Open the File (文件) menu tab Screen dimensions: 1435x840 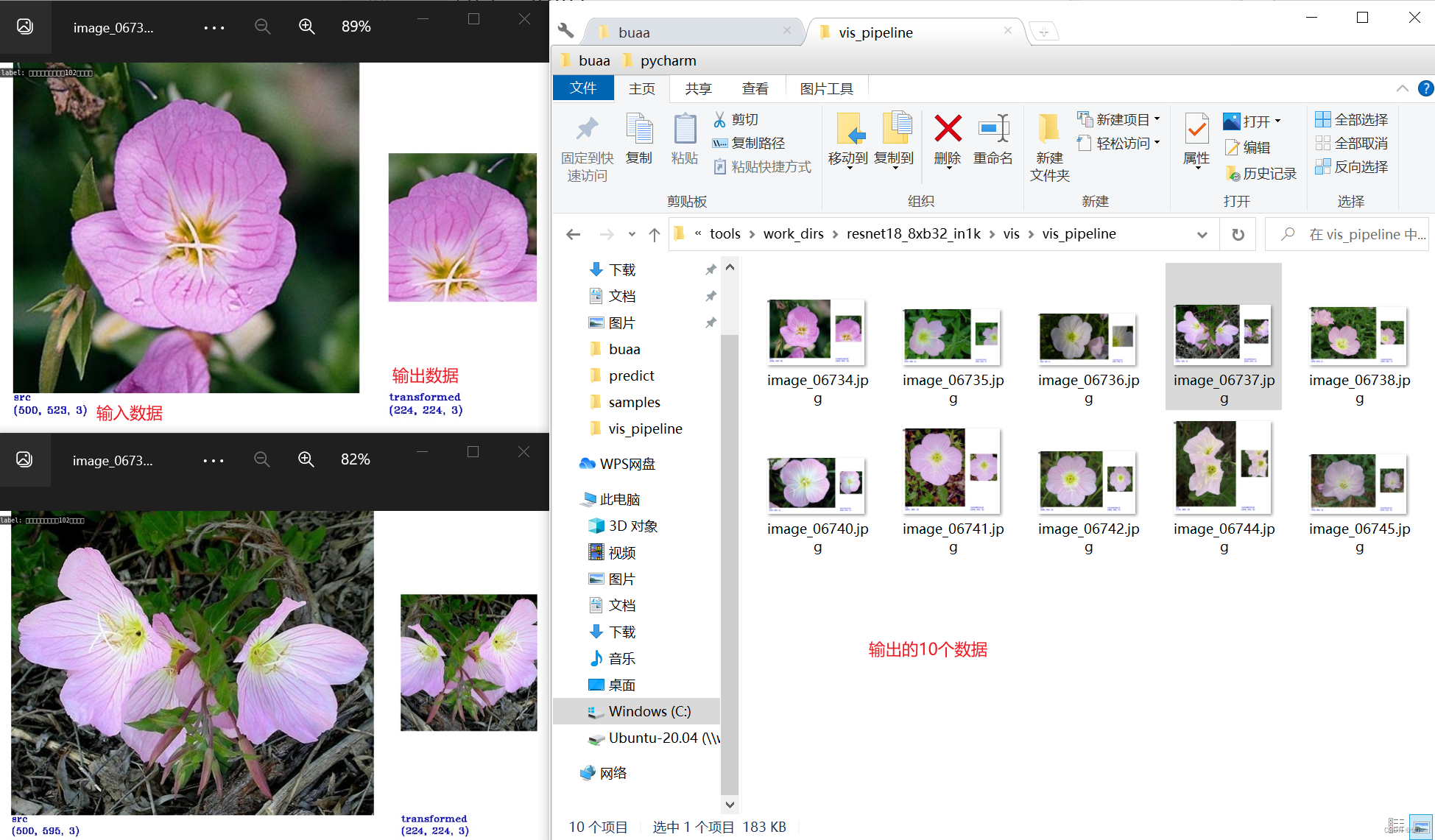583,88
